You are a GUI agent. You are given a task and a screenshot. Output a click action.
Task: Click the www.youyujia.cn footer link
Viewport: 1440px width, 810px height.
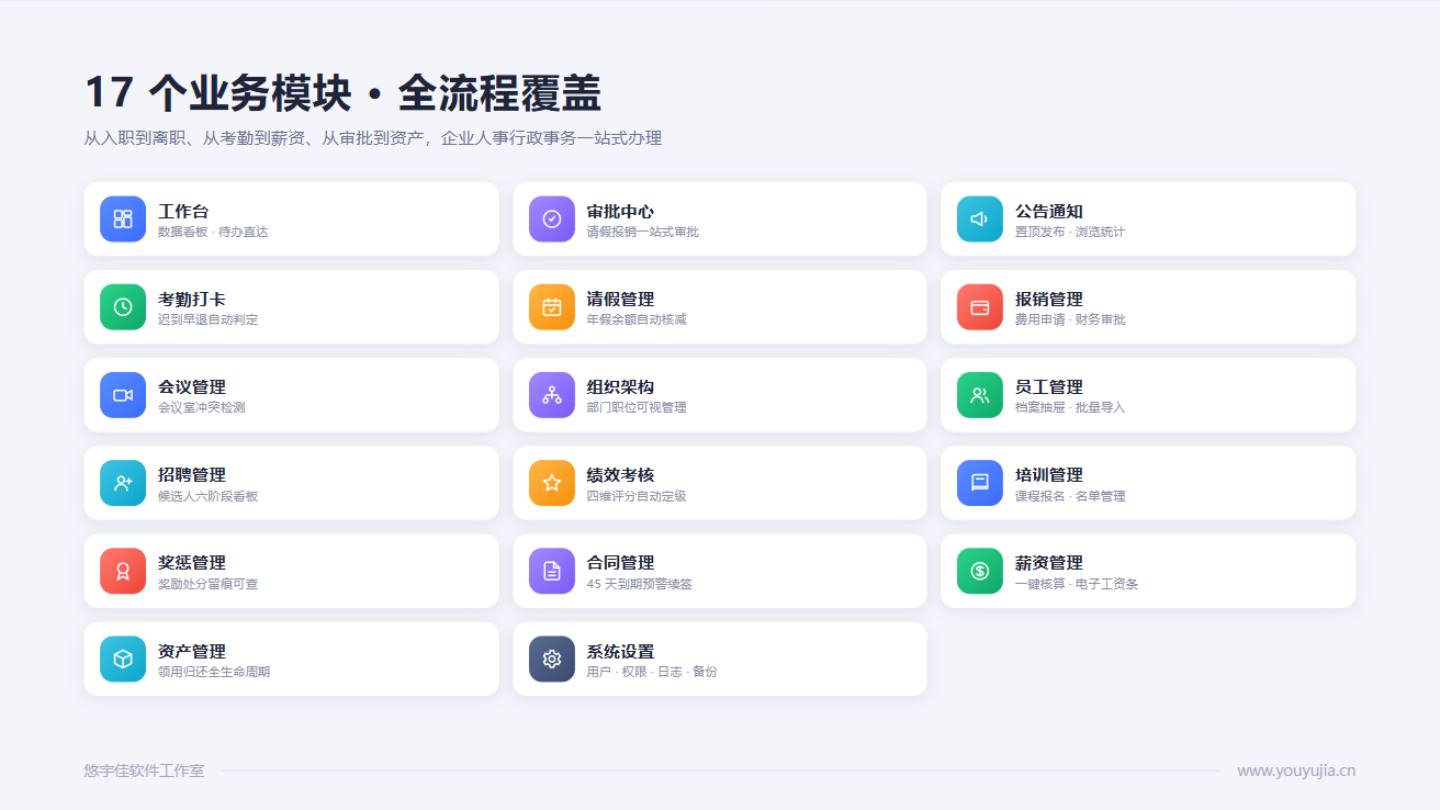tap(1296, 770)
